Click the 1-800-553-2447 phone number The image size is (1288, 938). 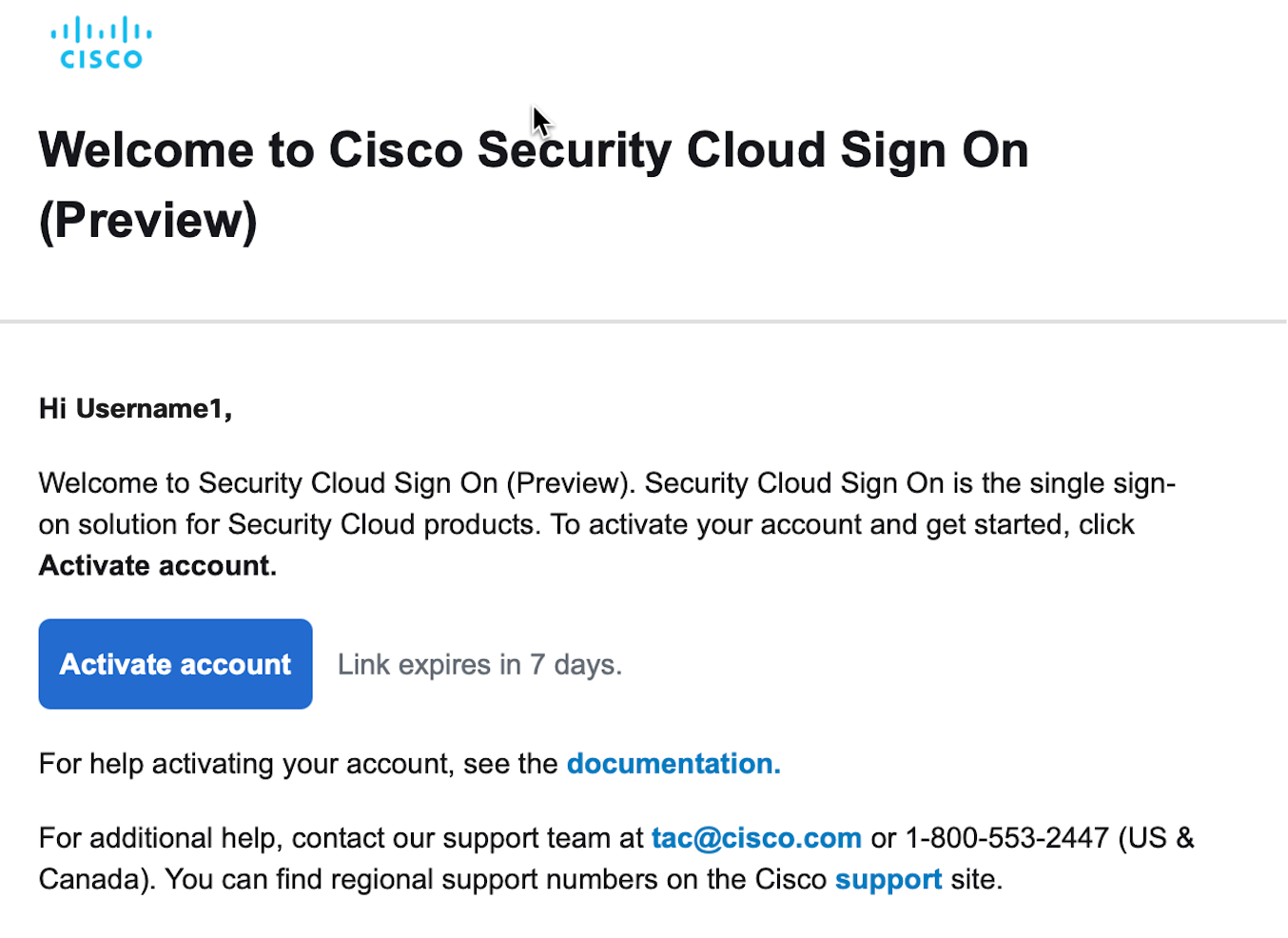click(x=1006, y=838)
